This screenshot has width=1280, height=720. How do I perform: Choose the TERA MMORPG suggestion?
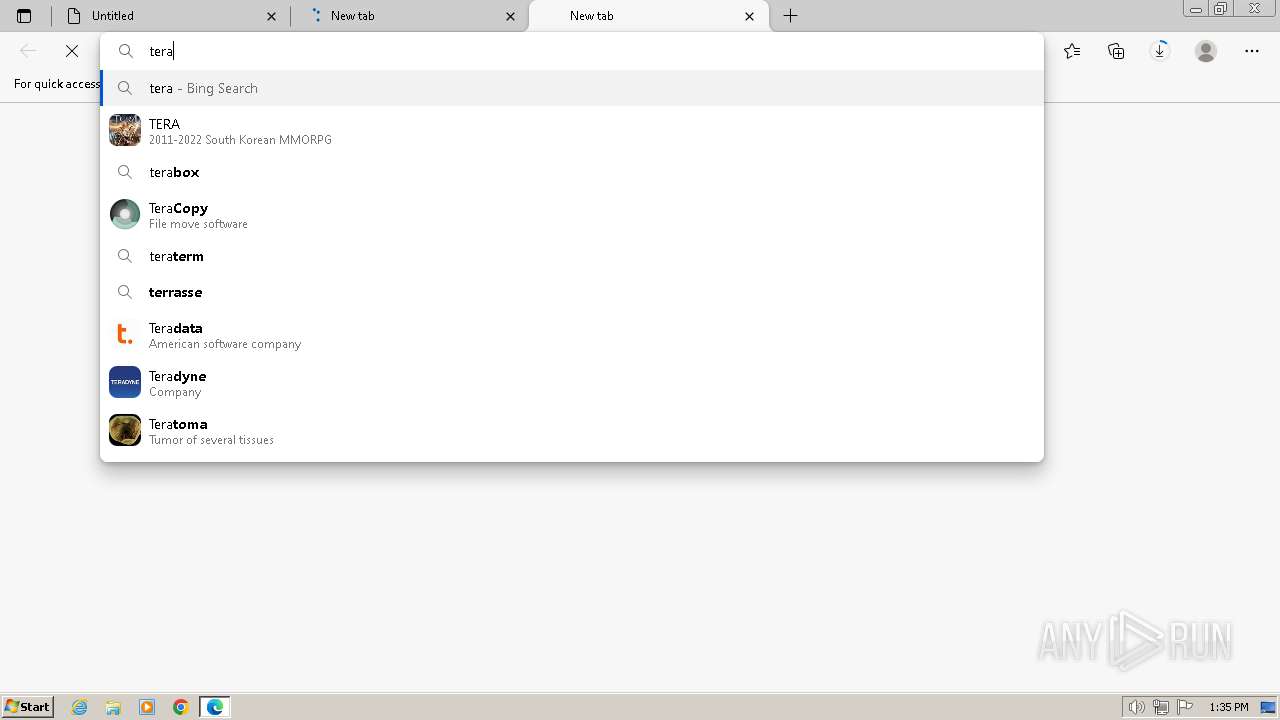click(572, 131)
